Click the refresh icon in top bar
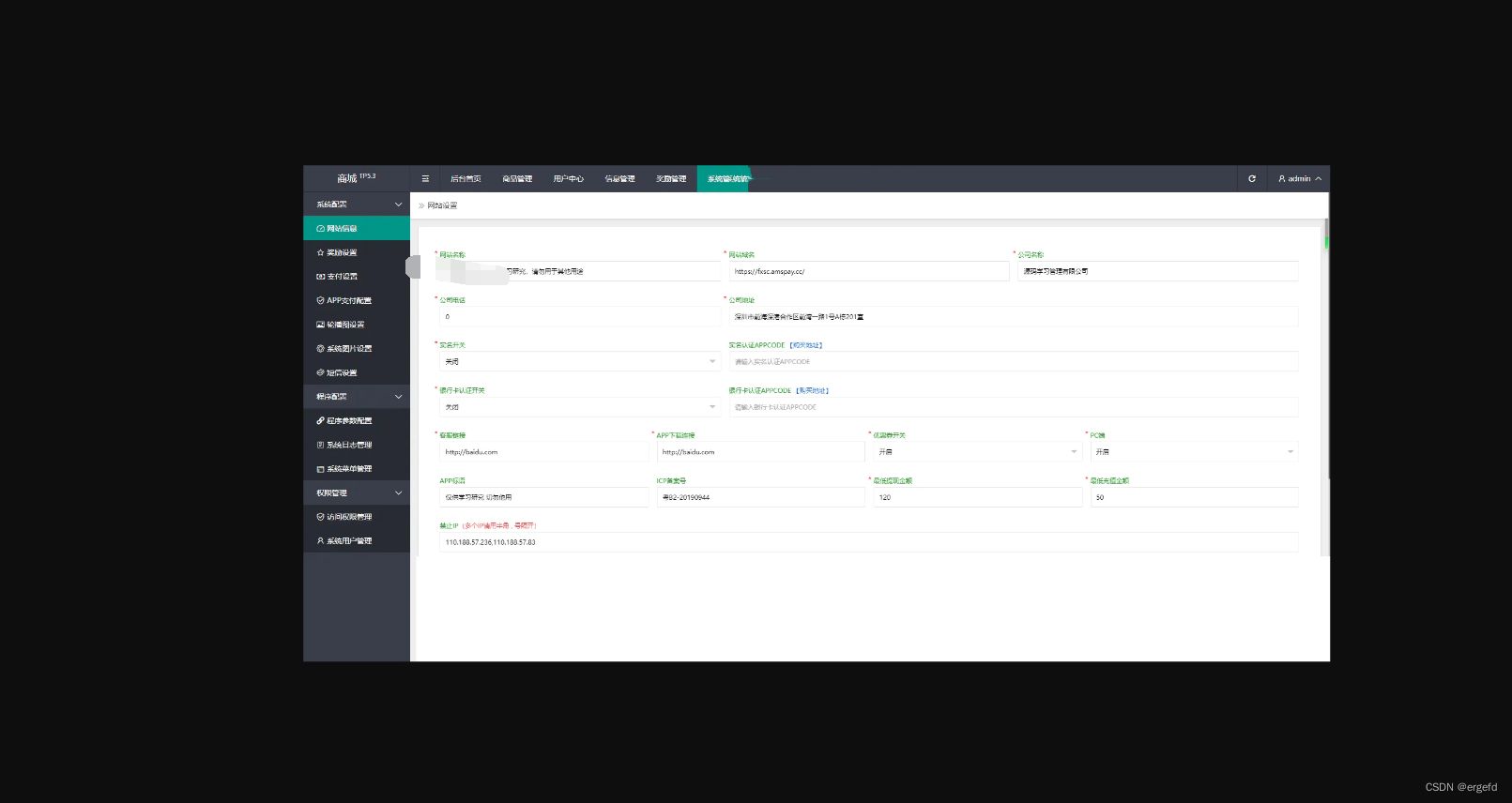This screenshot has width=1512, height=803. click(1251, 178)
